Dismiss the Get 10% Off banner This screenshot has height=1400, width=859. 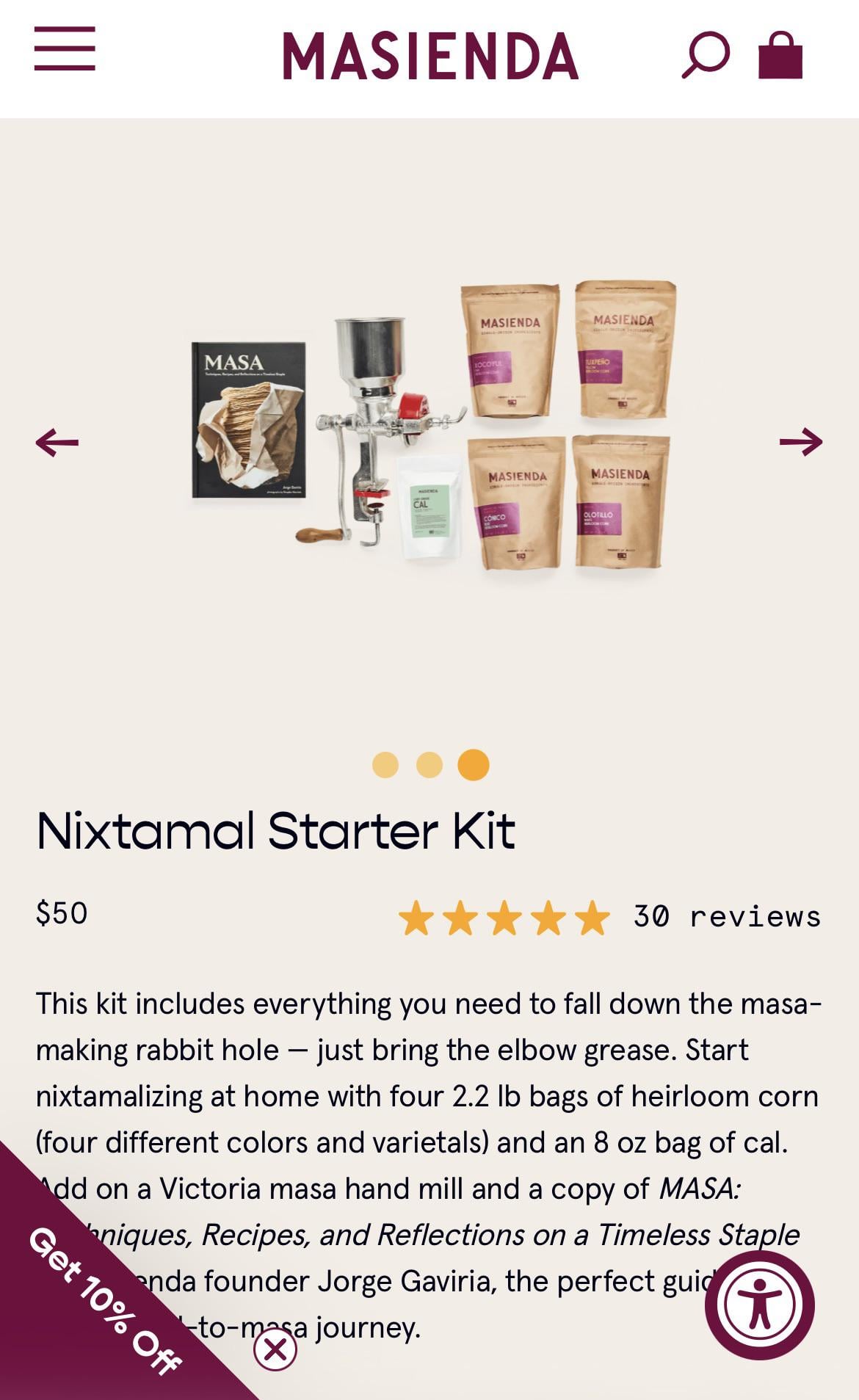tap(275, 1349)
